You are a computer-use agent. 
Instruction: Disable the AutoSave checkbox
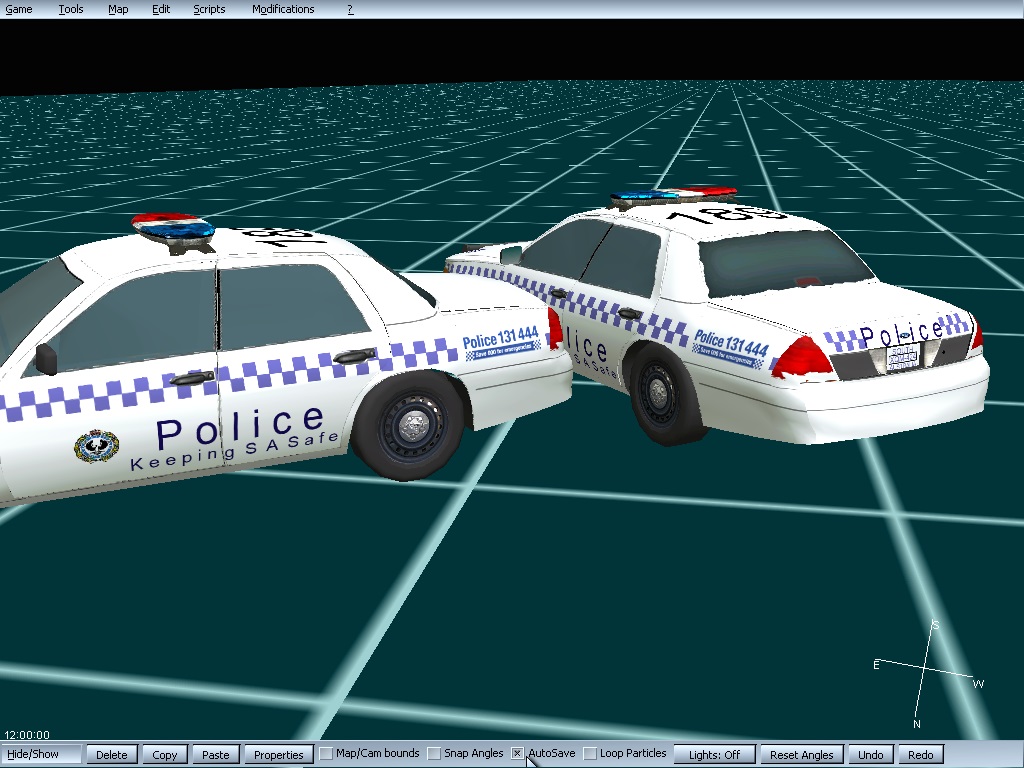[x=517, y=754]
